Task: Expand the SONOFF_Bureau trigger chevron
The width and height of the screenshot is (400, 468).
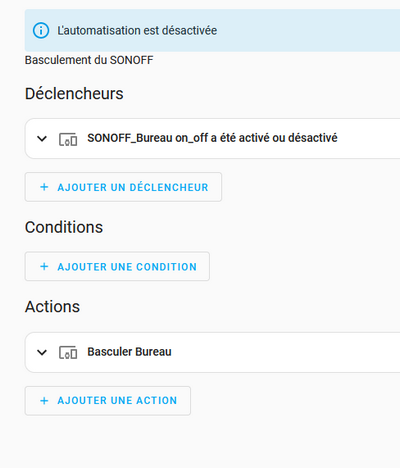Action: point(42,138)
